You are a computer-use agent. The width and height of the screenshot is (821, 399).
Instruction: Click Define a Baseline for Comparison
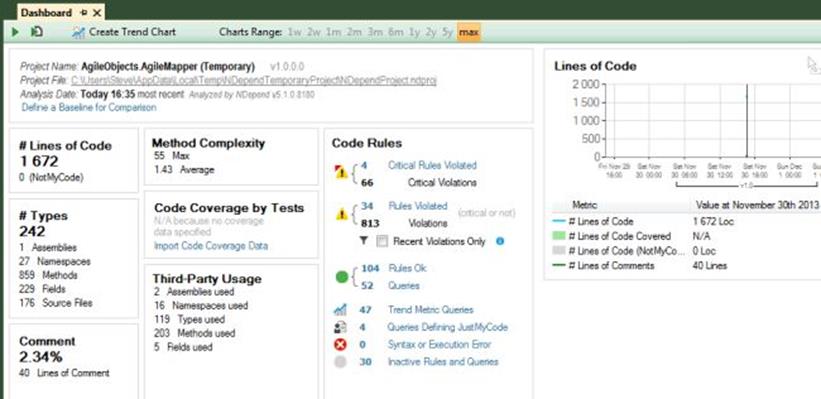point(89,107)
